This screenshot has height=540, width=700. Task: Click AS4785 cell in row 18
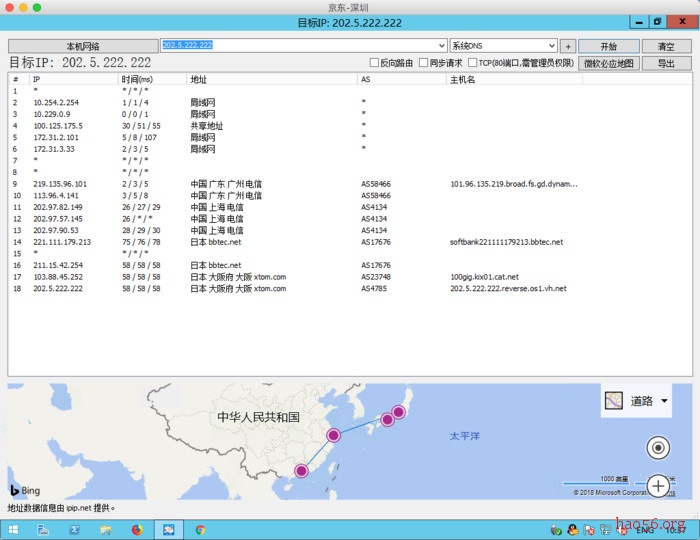pyautogui.click(x=374, y=288)
